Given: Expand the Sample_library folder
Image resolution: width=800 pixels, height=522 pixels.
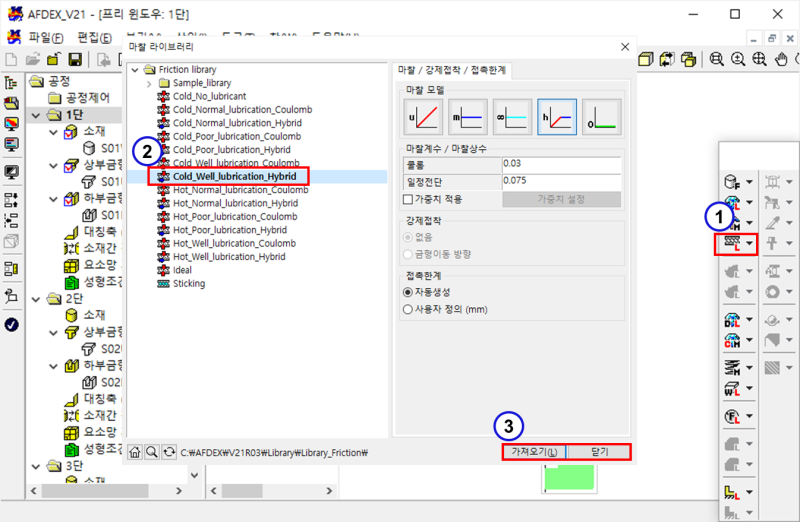Looking at the screenshot, I should (x=149, y=83).
